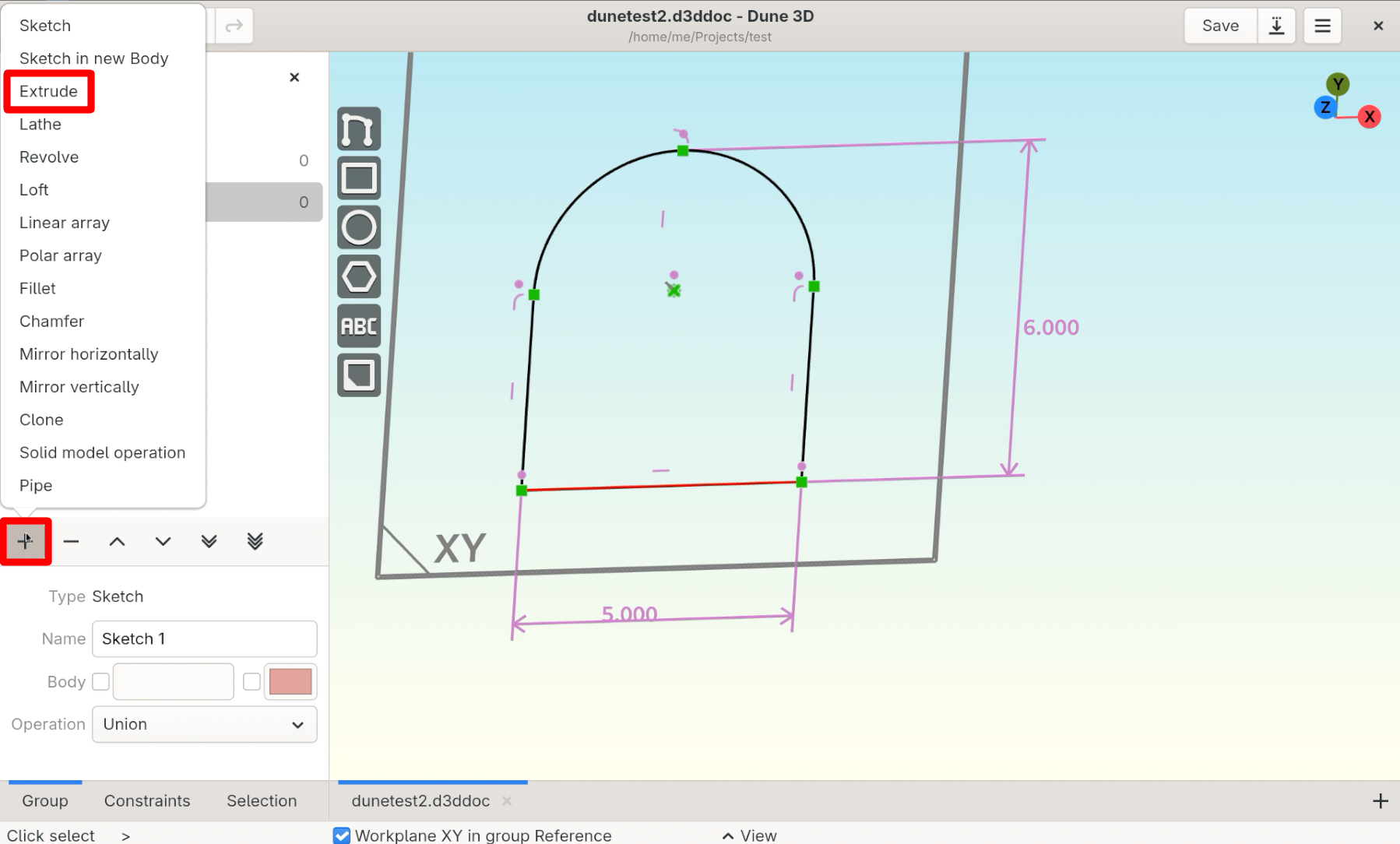The image size is (1400, 844).
Task: Click the blue Z axis indicator
Action: click(x=1325, y=107)
